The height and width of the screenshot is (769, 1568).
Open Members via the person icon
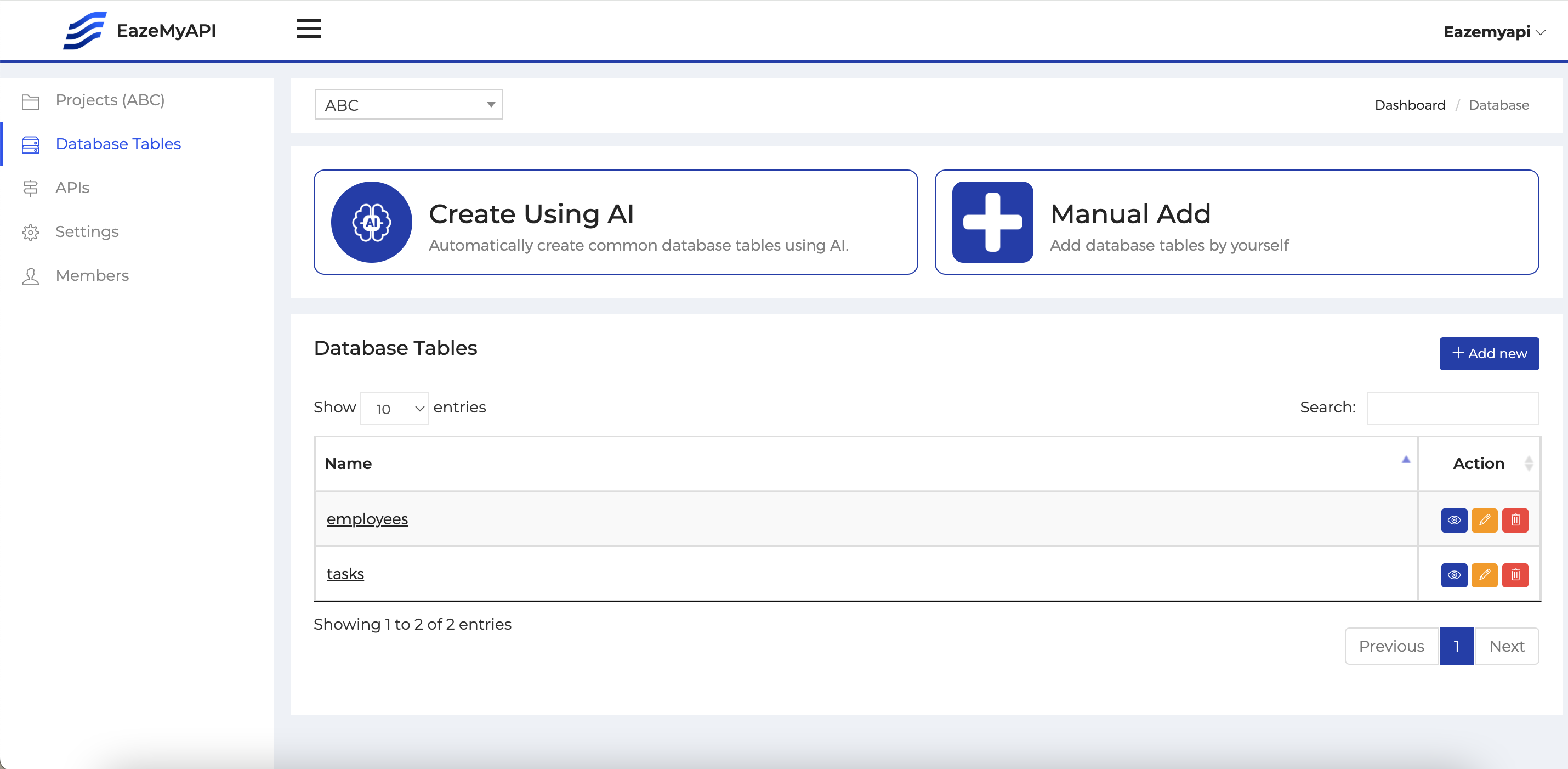(31, 276)
